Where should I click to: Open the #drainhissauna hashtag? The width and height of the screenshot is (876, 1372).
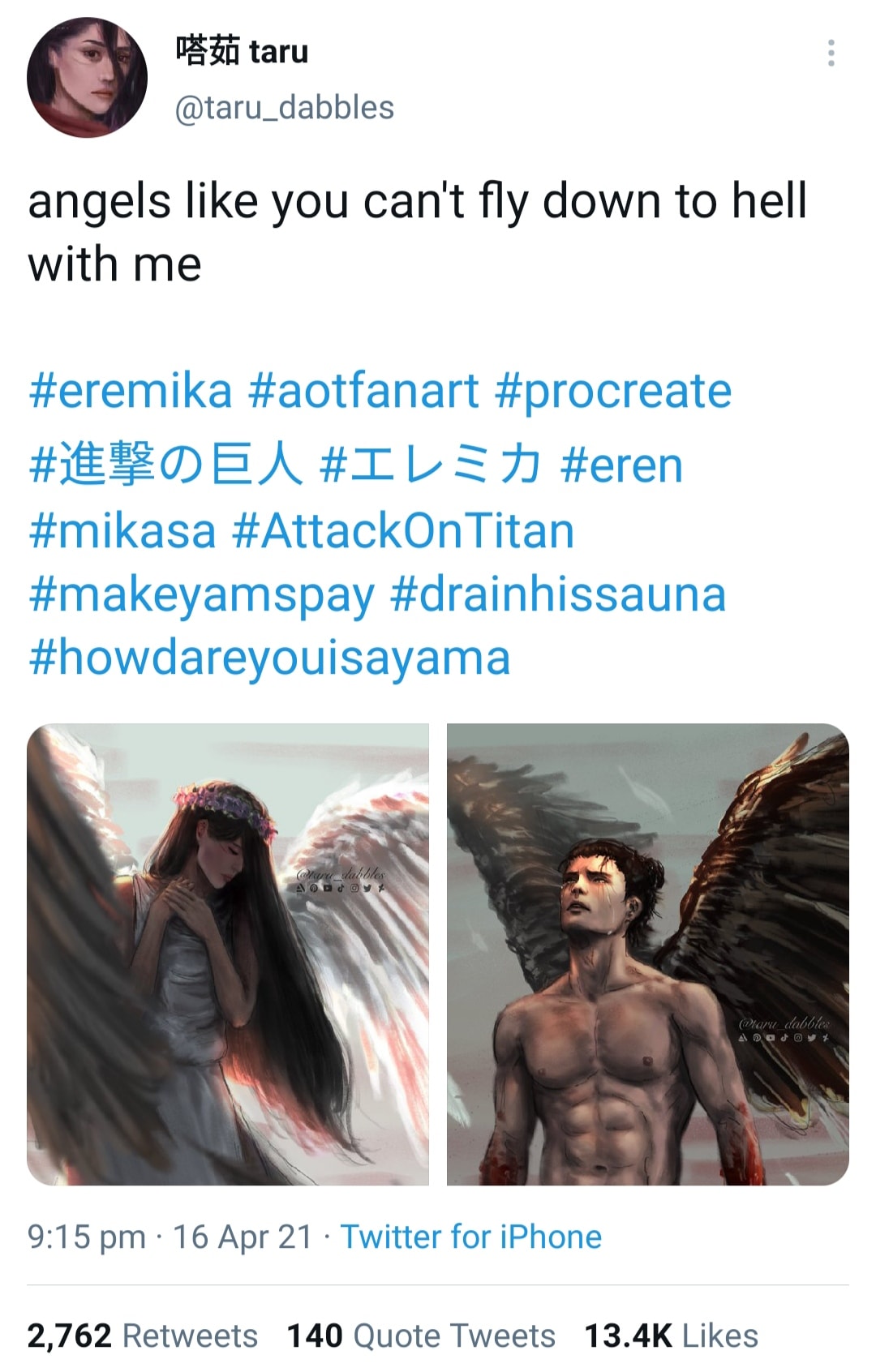(x=558, y=594)
